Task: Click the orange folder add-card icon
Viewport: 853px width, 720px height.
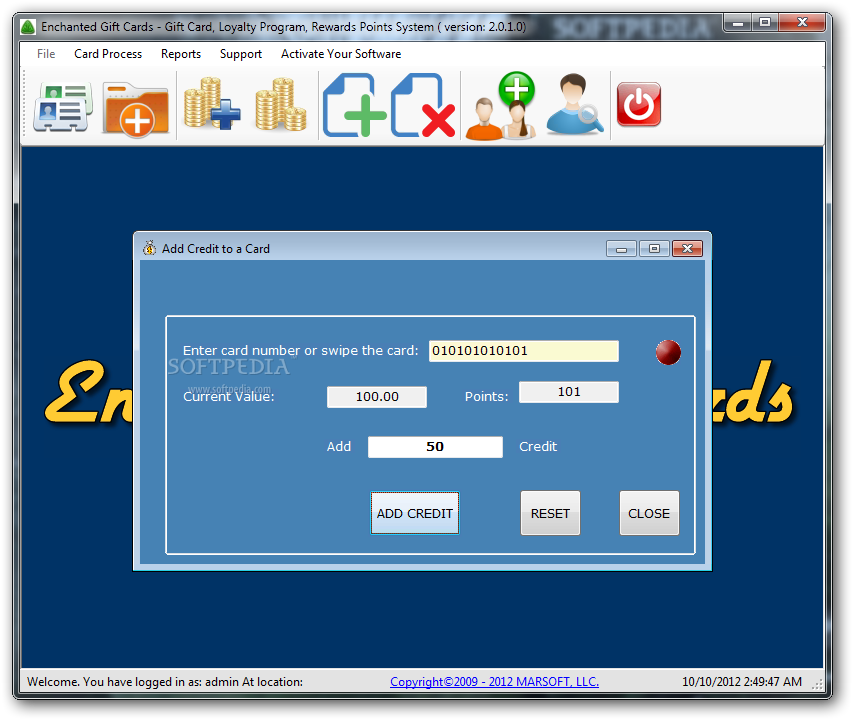Action: [135, 108]
